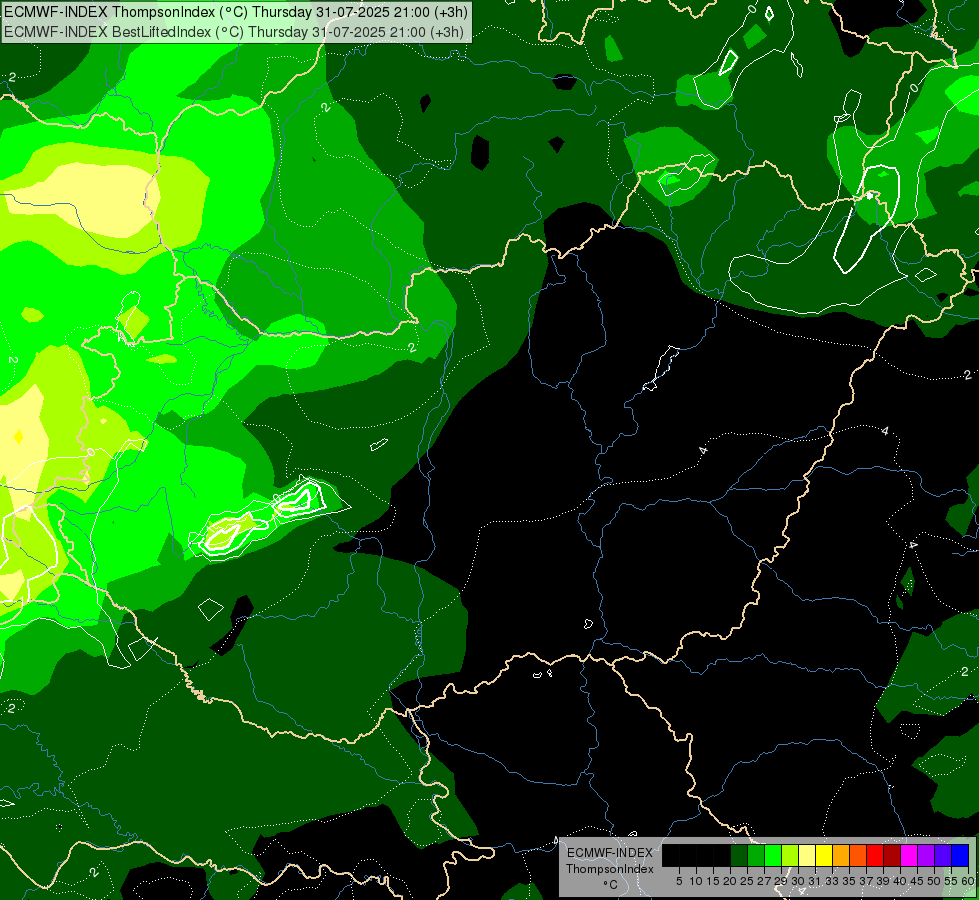
Task: Click the pale yellow 30–31 legend swatch
Action: (x=807, y=856)
